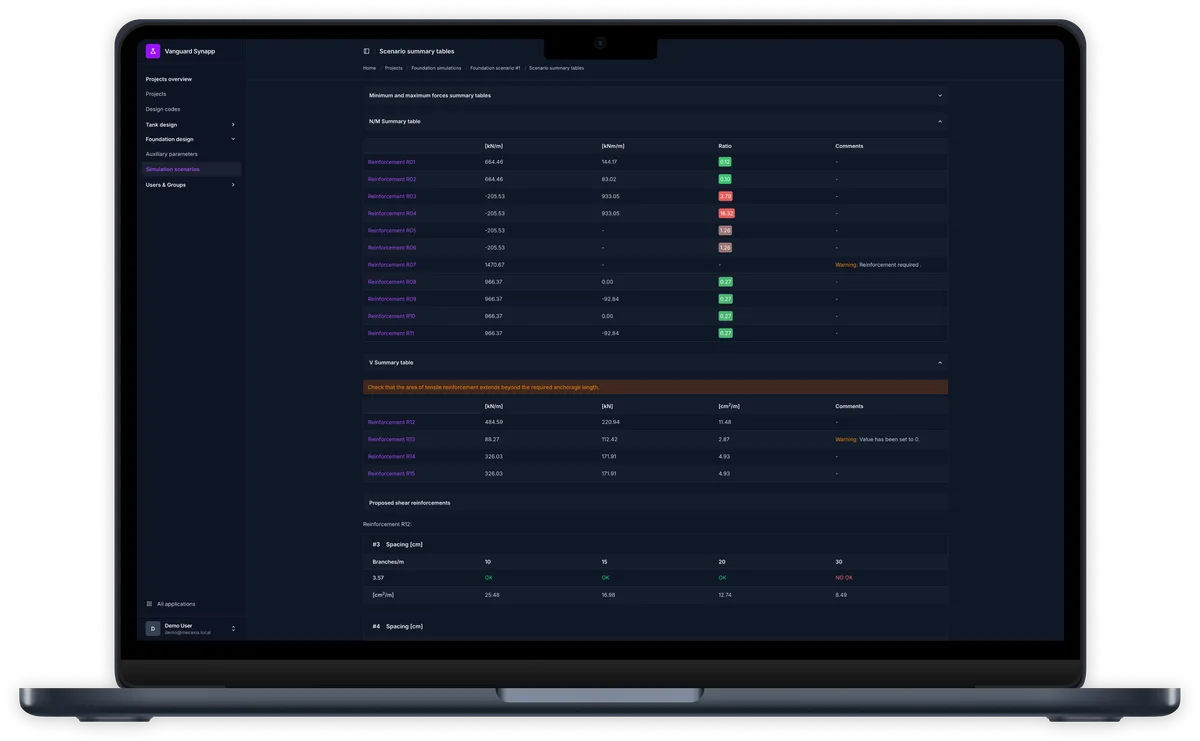This screenshot has height=741, width=1200.
Task: Open Reinforcement R13 link
Action: tap(391, 439)
